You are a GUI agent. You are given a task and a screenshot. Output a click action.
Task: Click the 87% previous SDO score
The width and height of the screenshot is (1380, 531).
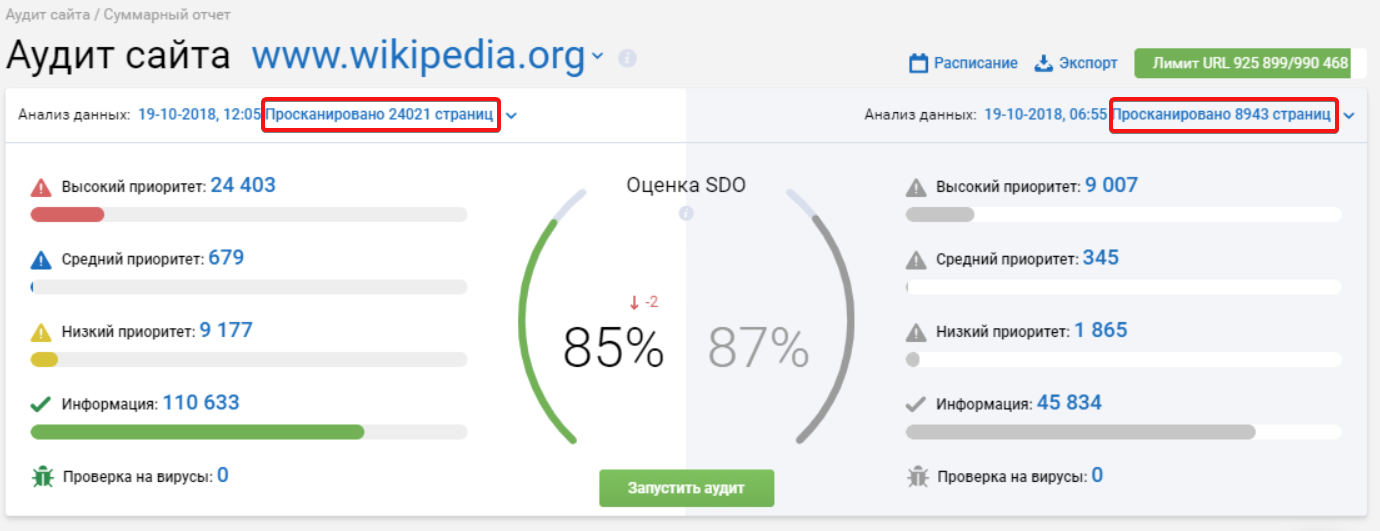point(759,349)
